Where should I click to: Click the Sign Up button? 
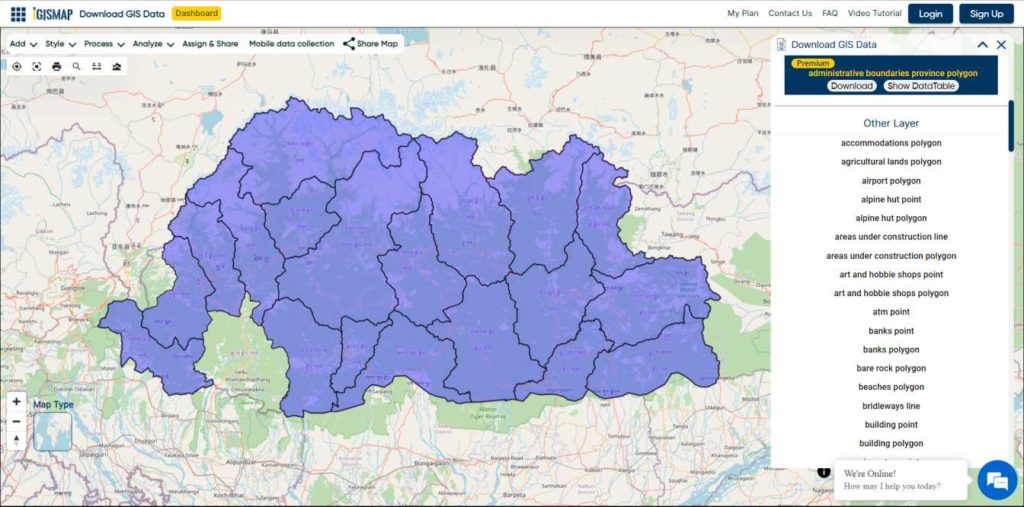(x=986, y=14)
